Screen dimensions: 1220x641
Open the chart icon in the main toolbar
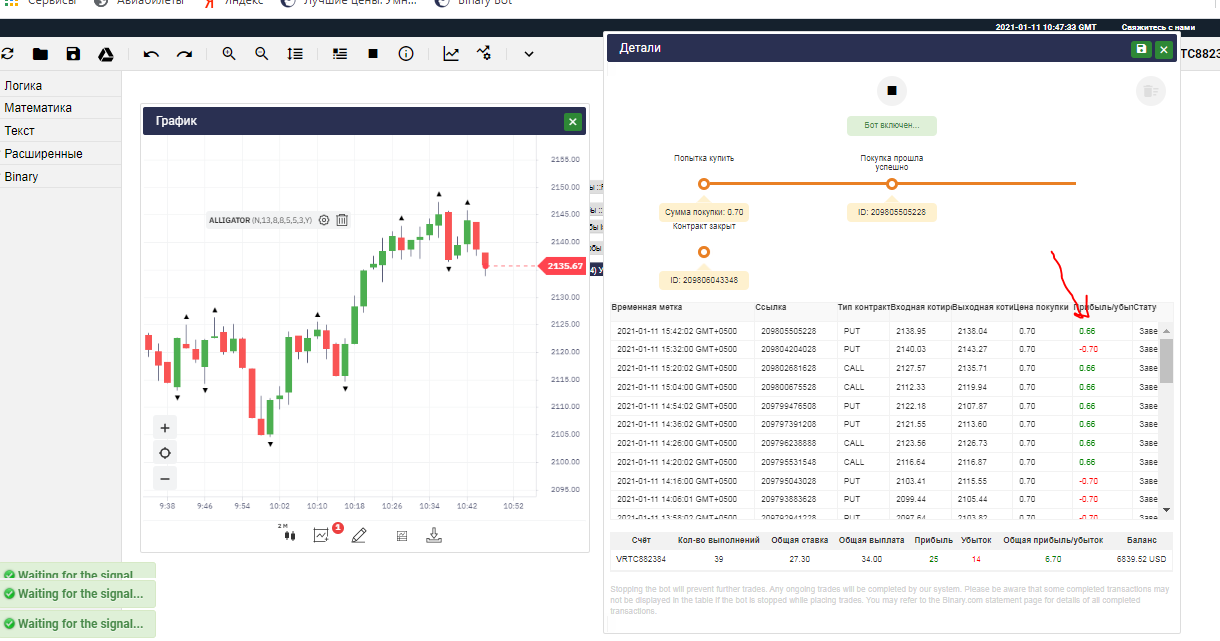pyautogui.click(x=451, y=54)
